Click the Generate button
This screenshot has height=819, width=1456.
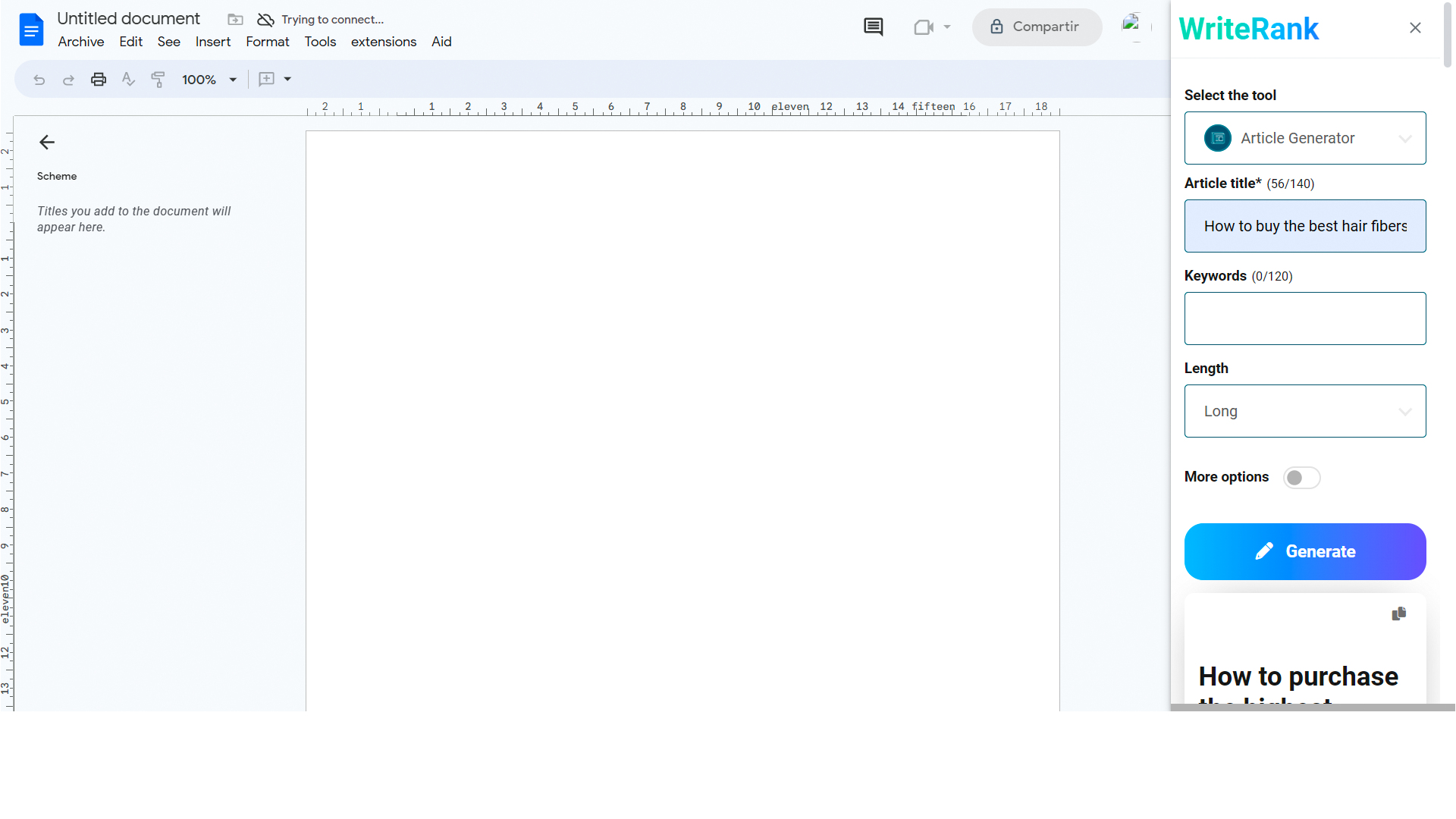click(x=1305, y=552)
